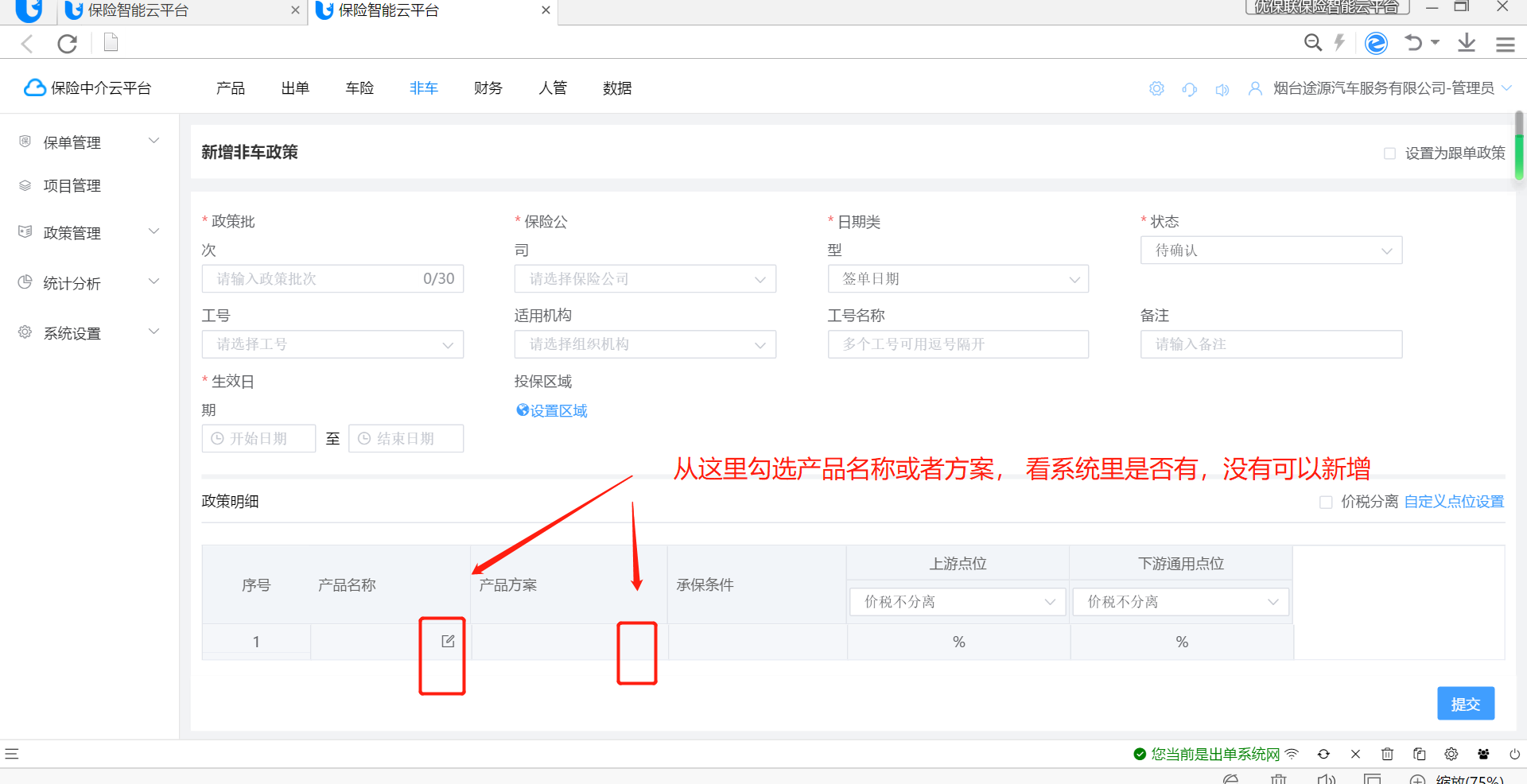Image resolution: width=1527 pixels, height=784 pixels.
Task: Click the gear icon in bottom status bar
Action: (1451, 754)
